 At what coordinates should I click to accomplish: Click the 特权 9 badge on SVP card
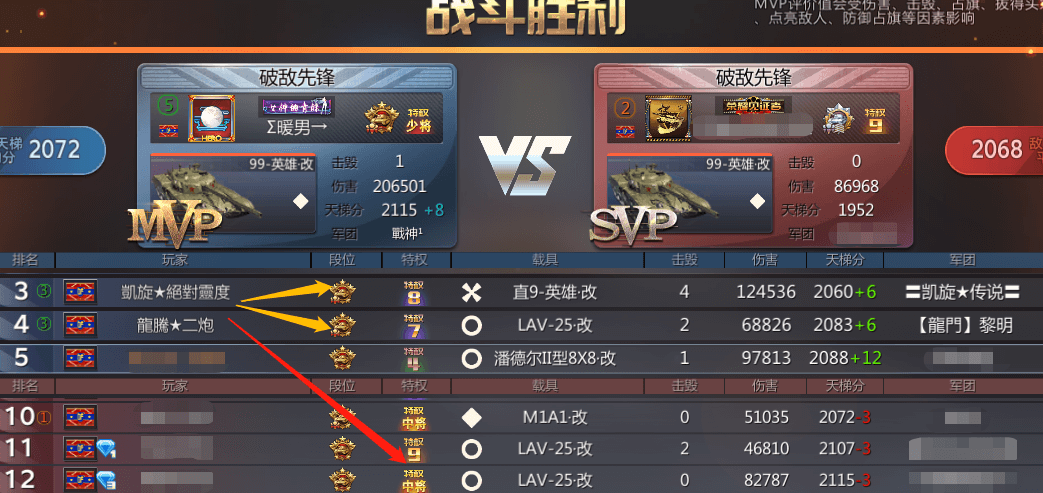[x=875, y=120]
